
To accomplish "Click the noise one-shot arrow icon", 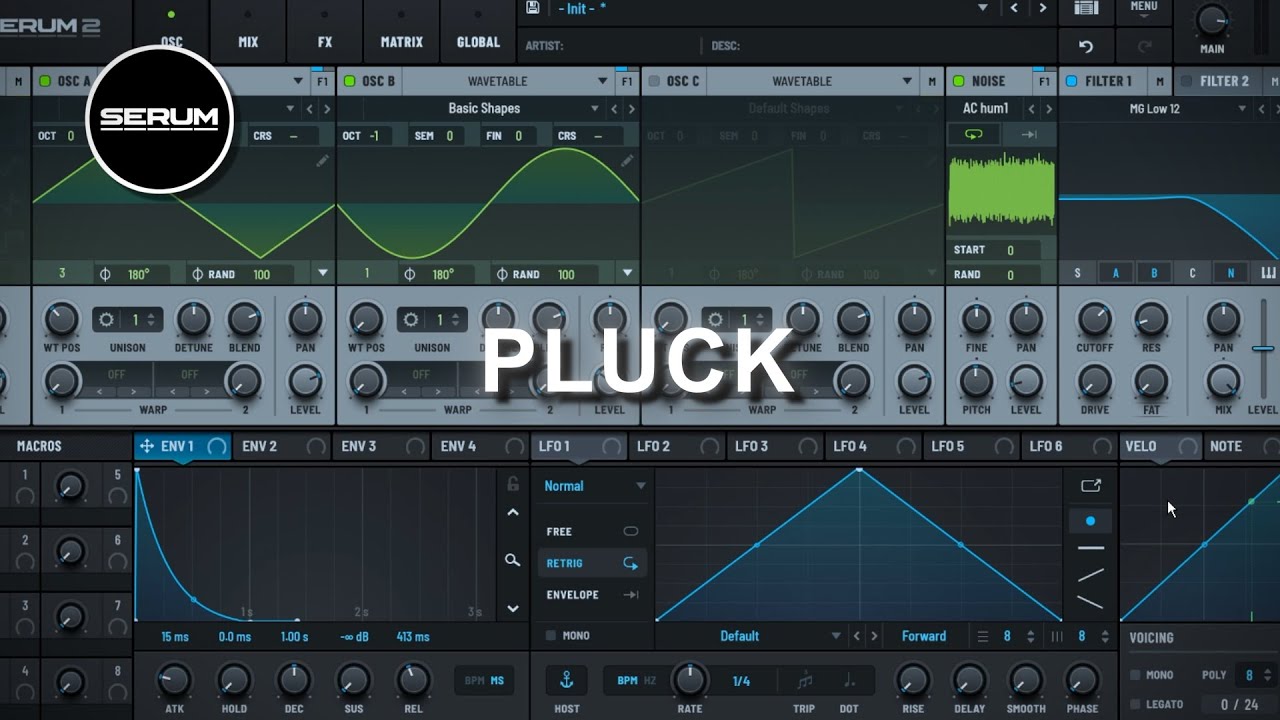I will click(1029, 135).
